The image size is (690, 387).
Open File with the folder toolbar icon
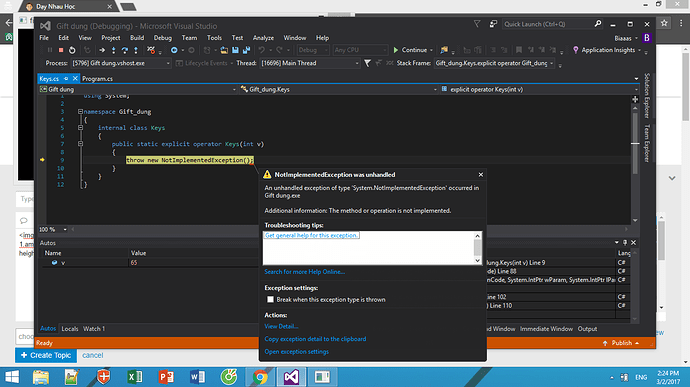pyautogui.click(x=224, y=50)
